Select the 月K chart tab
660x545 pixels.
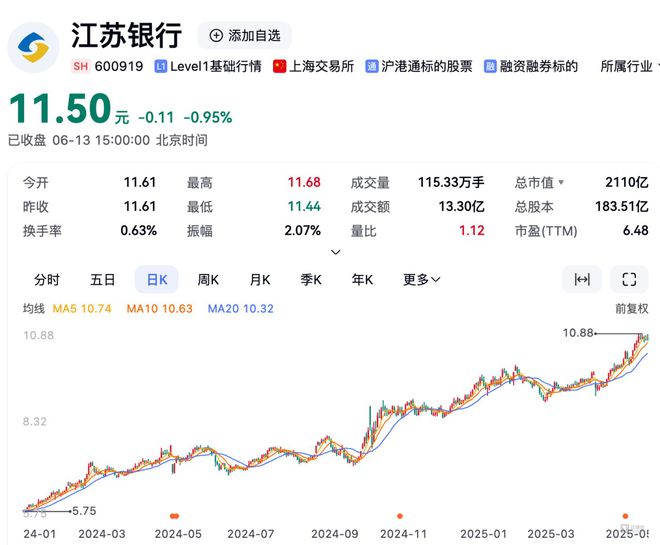click(260, 279)
